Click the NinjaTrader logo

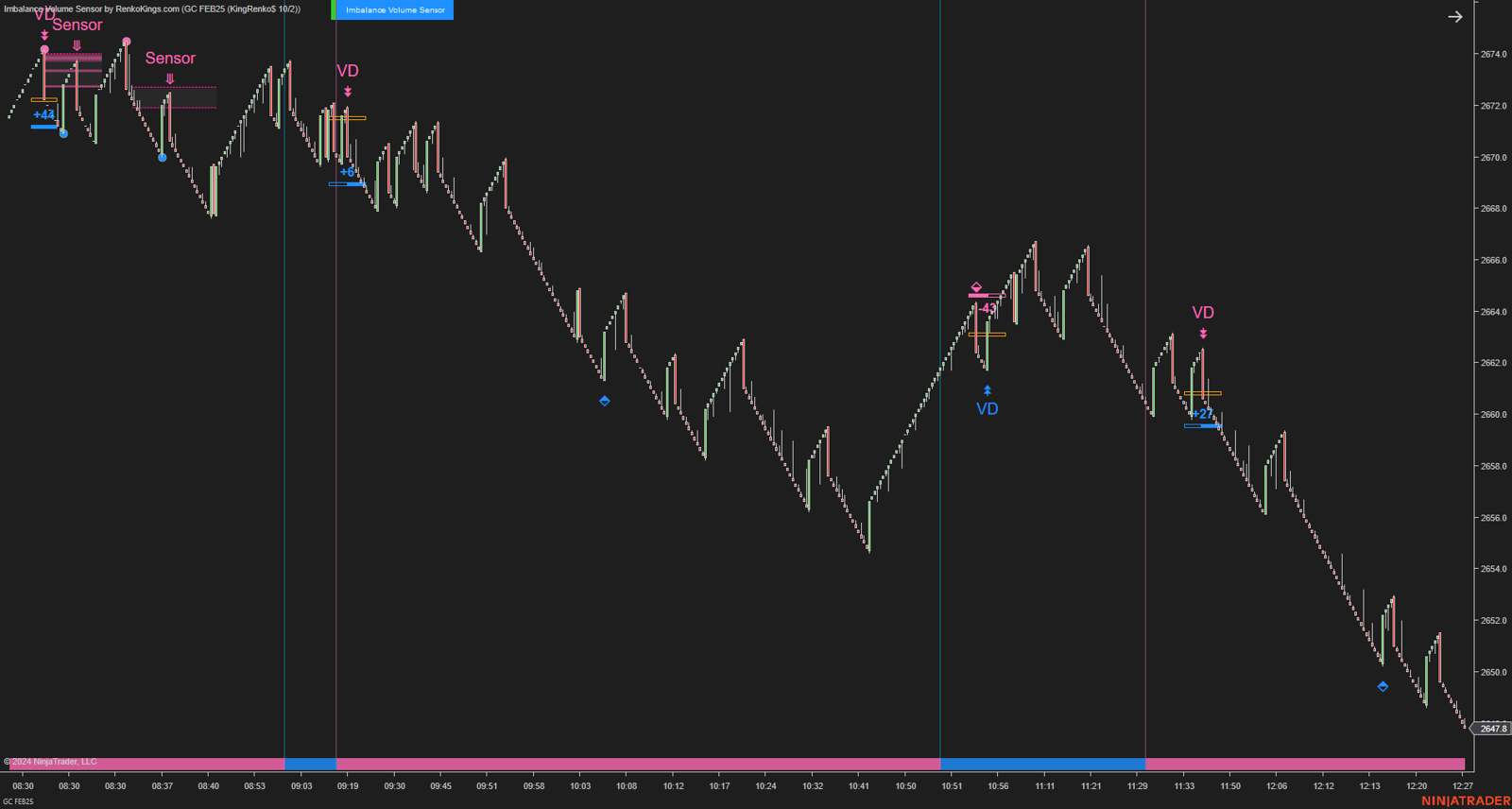coord(1465,801)
